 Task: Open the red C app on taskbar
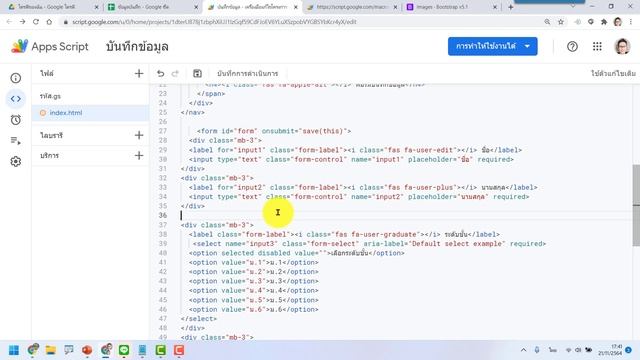179,350
